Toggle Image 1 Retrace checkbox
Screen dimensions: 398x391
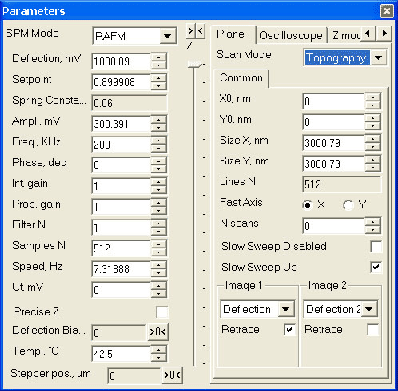290,329
